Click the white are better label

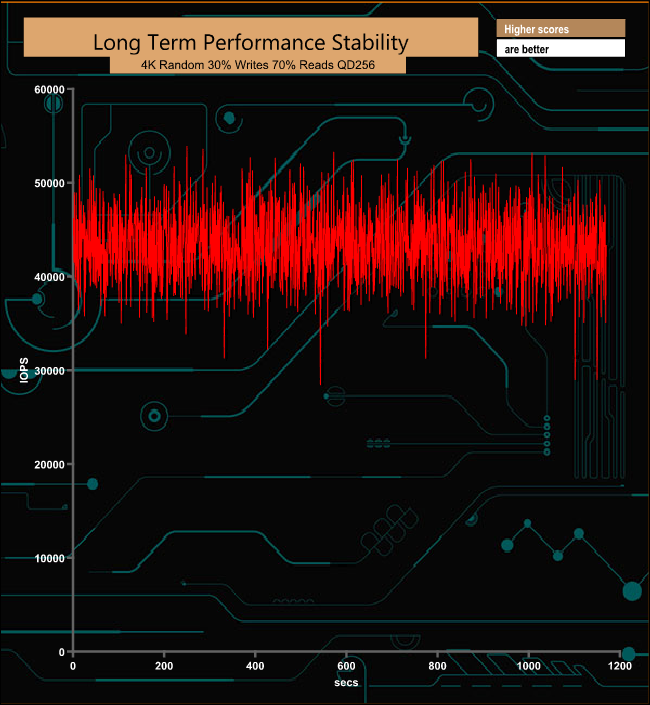561,49
